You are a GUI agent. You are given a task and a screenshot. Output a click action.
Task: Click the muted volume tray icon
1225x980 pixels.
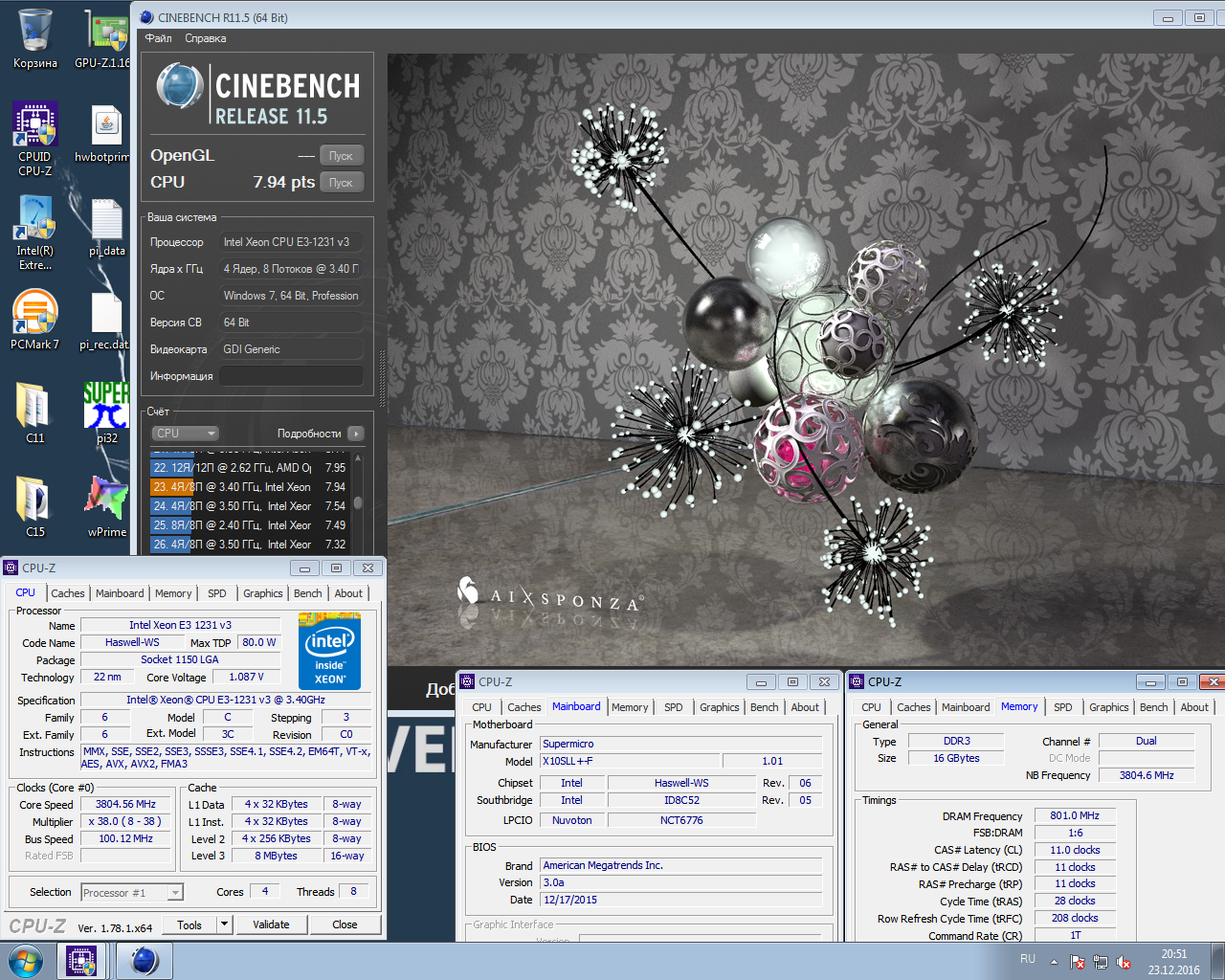1124,962
